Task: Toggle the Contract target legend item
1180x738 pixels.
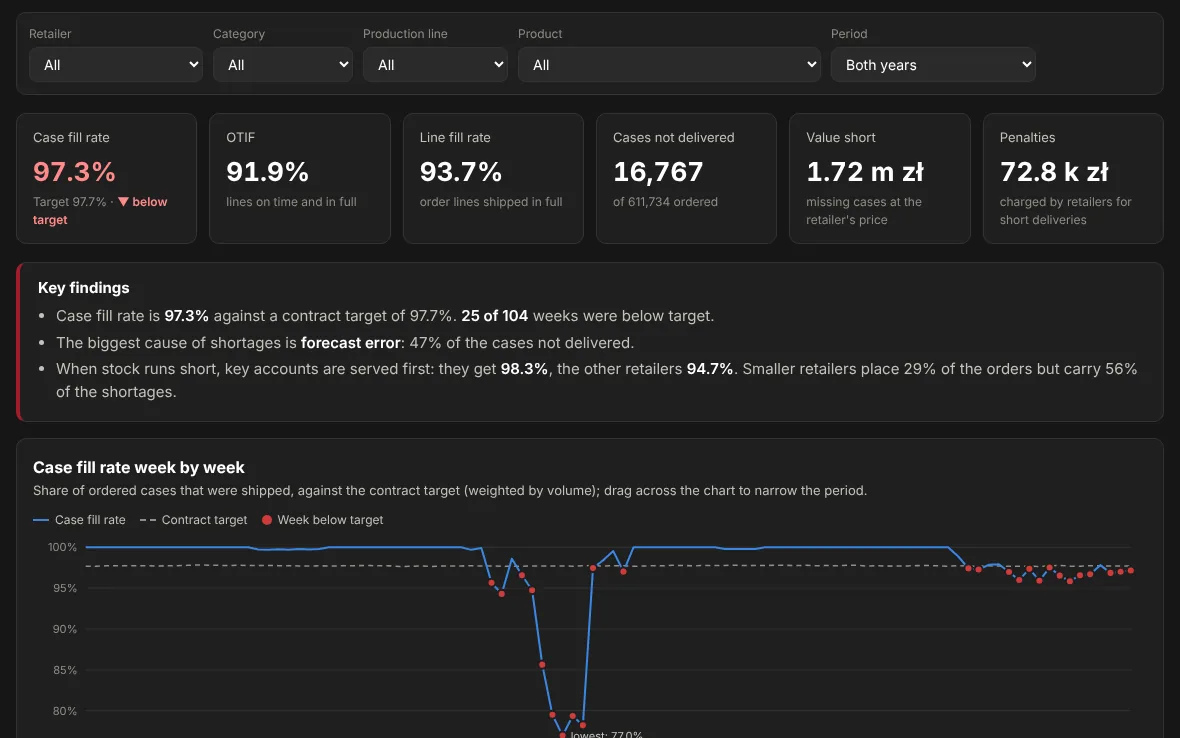Action: tap(193, 520)
